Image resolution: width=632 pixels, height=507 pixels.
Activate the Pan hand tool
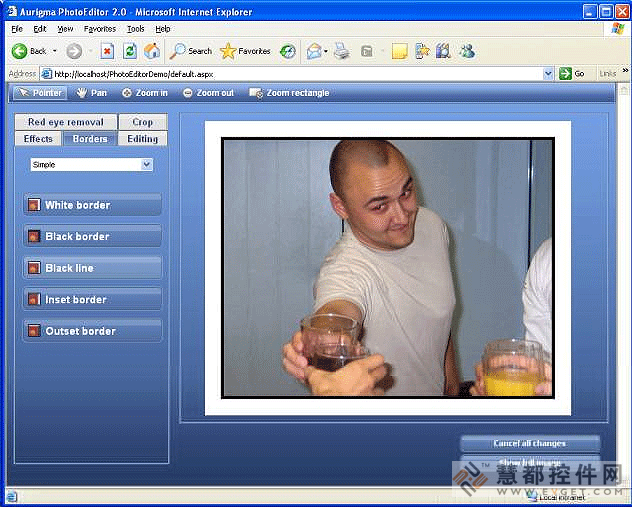(x=92, y=93)
